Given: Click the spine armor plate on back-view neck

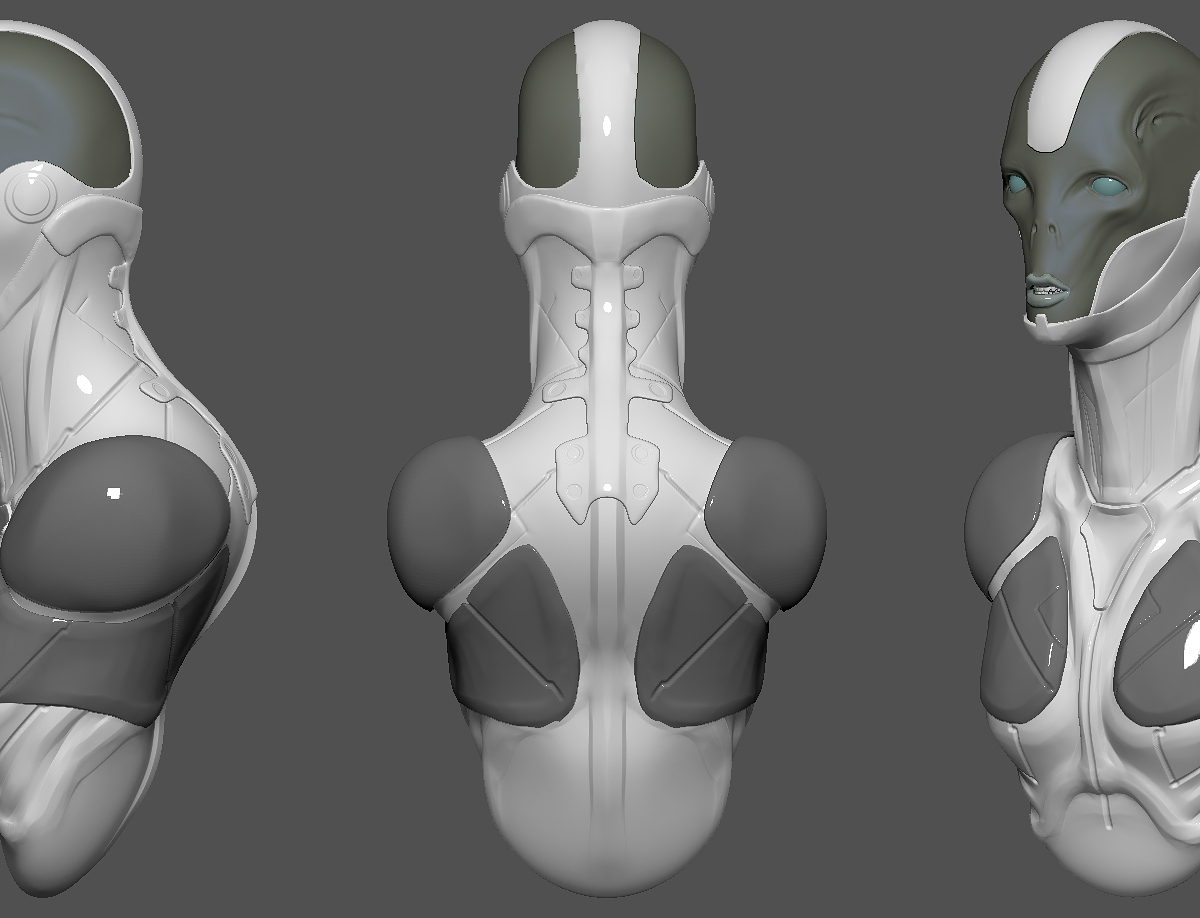Looking at the screenshot, I should tap(607, 390).
